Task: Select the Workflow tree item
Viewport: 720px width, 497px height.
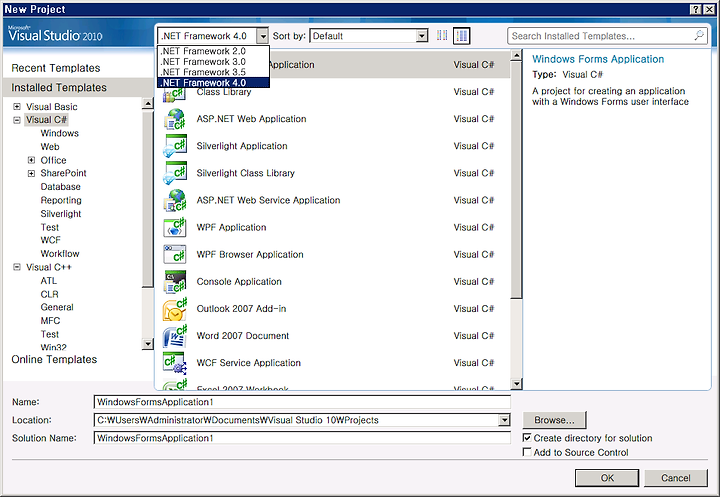Action: click(x=60, y=254)
